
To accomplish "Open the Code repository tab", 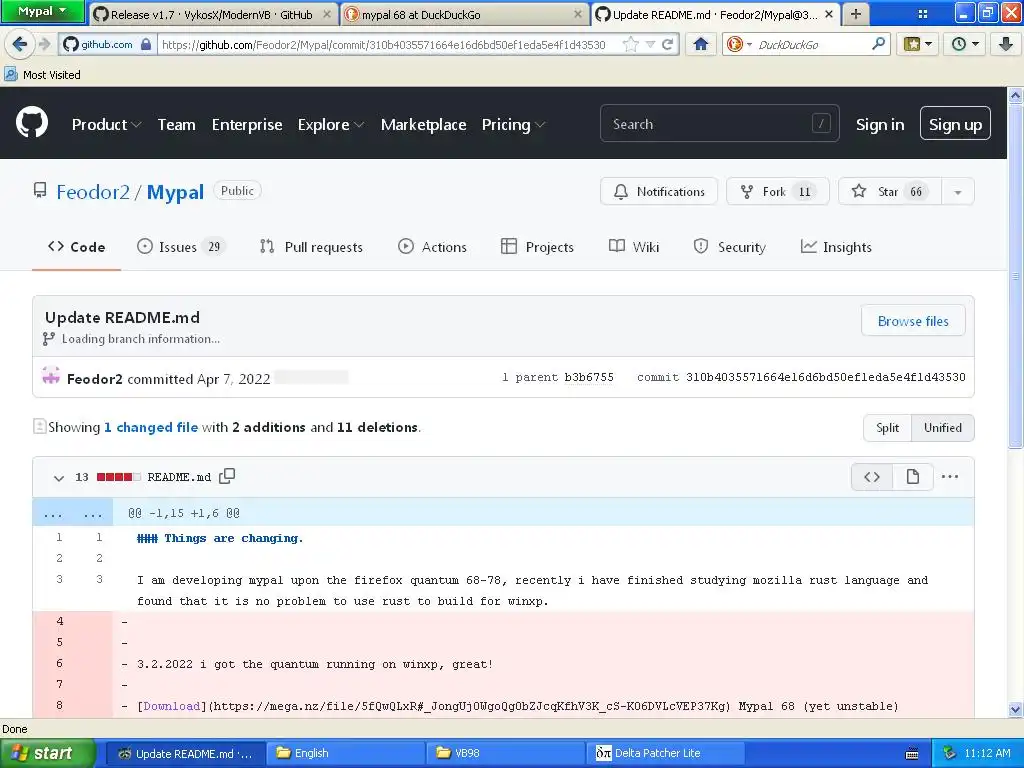I will pos(76,247).
